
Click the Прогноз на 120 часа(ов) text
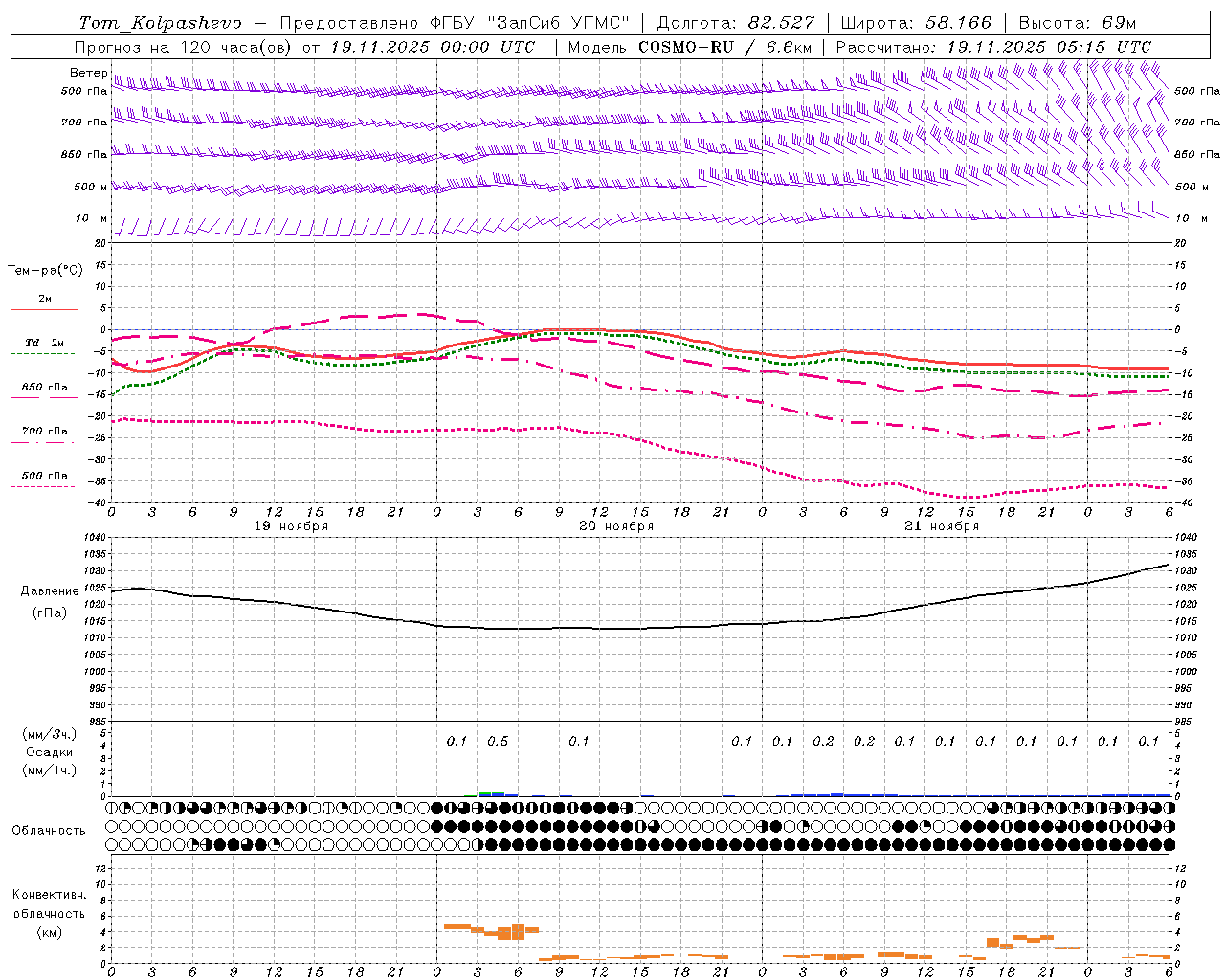point(185,47)
